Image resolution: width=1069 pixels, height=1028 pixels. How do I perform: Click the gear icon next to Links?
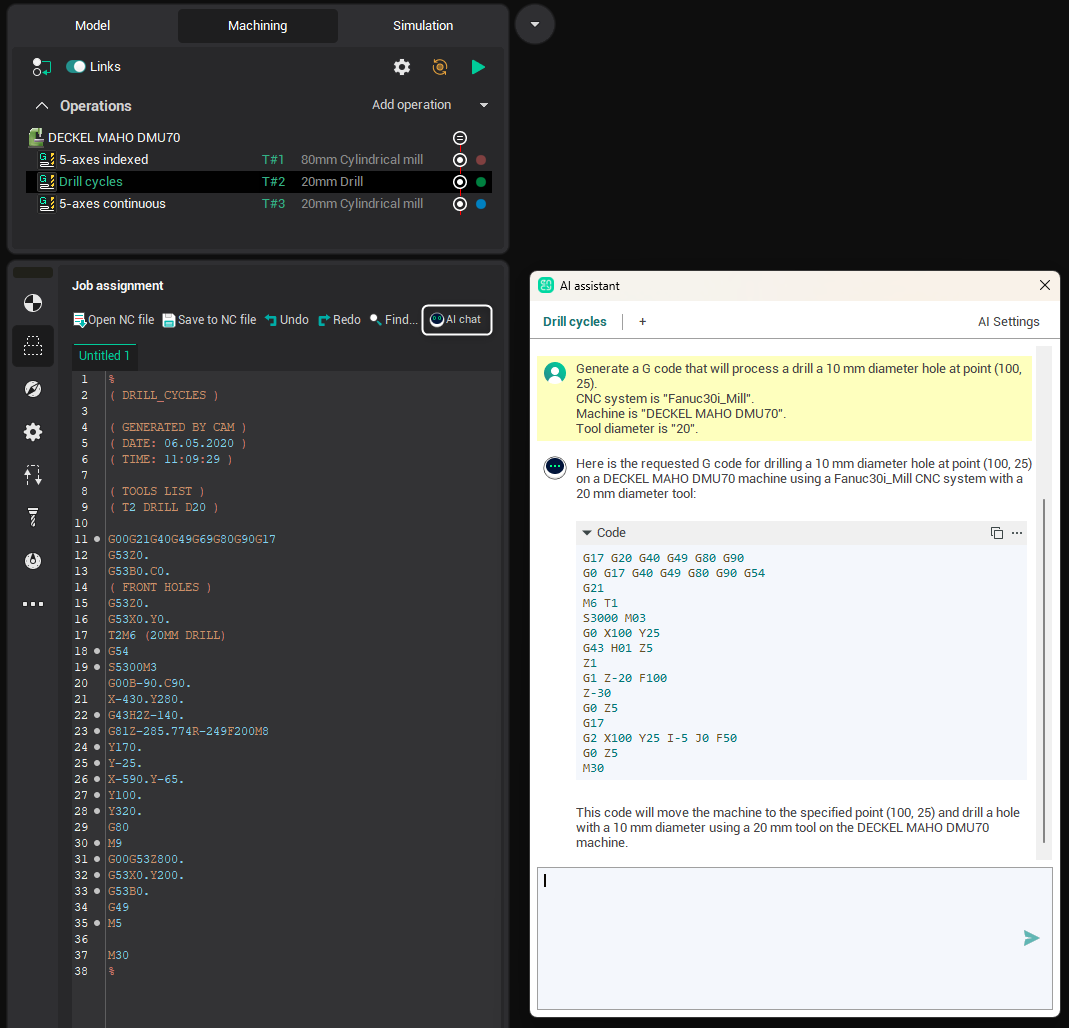[x=402, y=67]
